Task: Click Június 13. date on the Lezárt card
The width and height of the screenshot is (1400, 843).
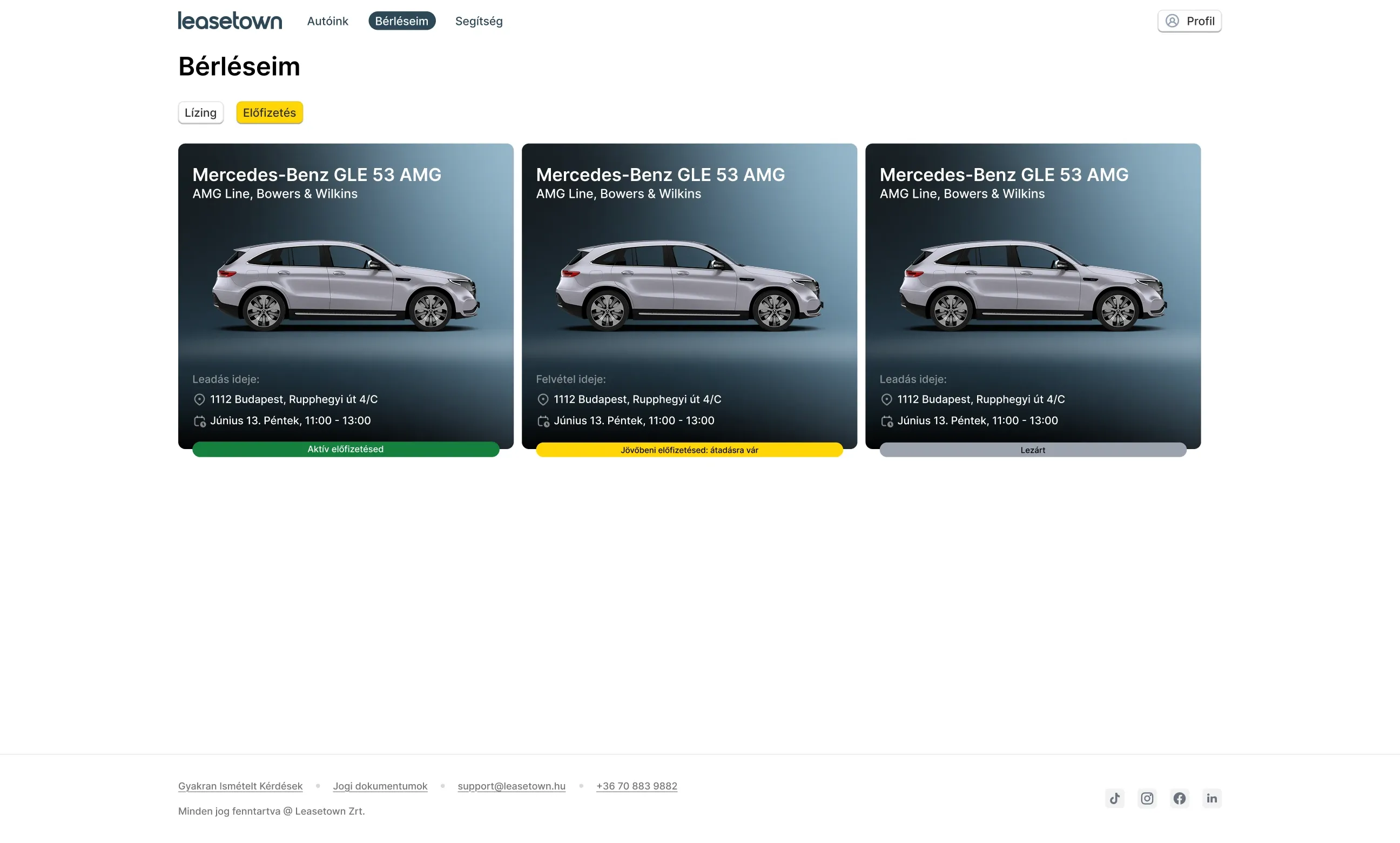Action: click(x=978, y=421)
